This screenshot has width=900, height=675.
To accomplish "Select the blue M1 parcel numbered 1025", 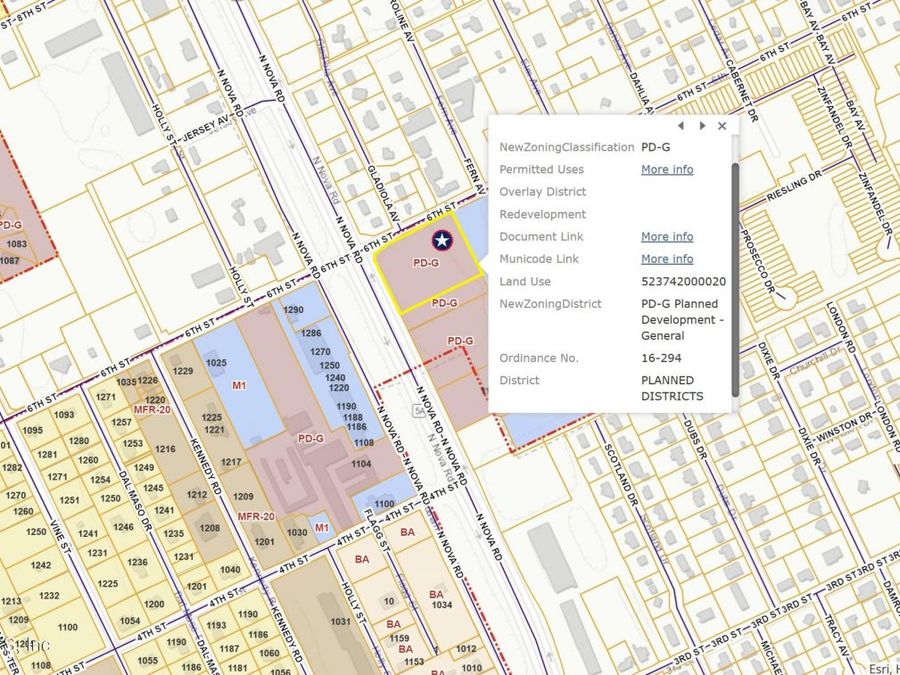I will [x=217, y=362].
